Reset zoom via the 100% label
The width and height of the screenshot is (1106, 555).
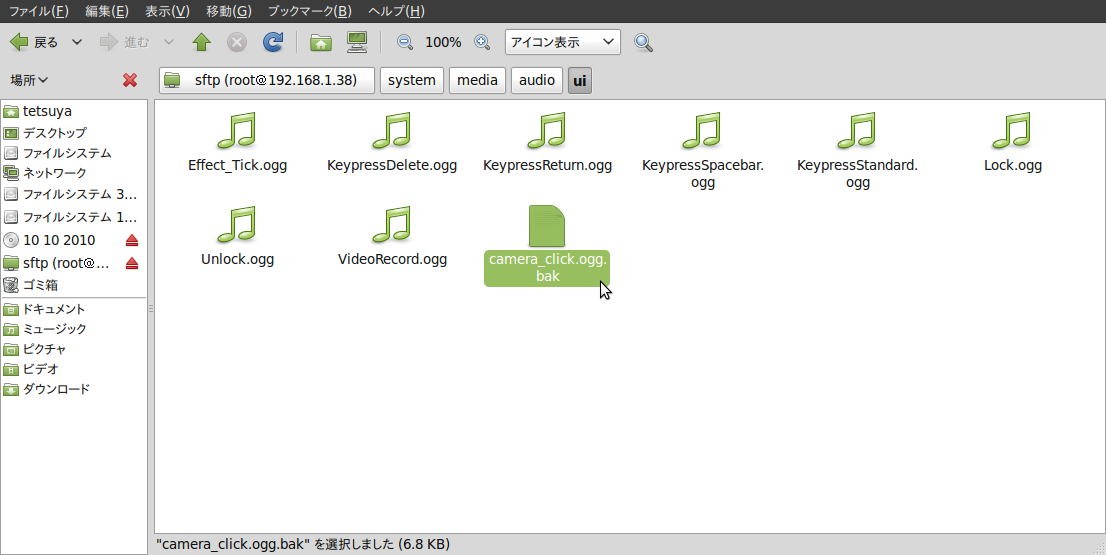443,42
